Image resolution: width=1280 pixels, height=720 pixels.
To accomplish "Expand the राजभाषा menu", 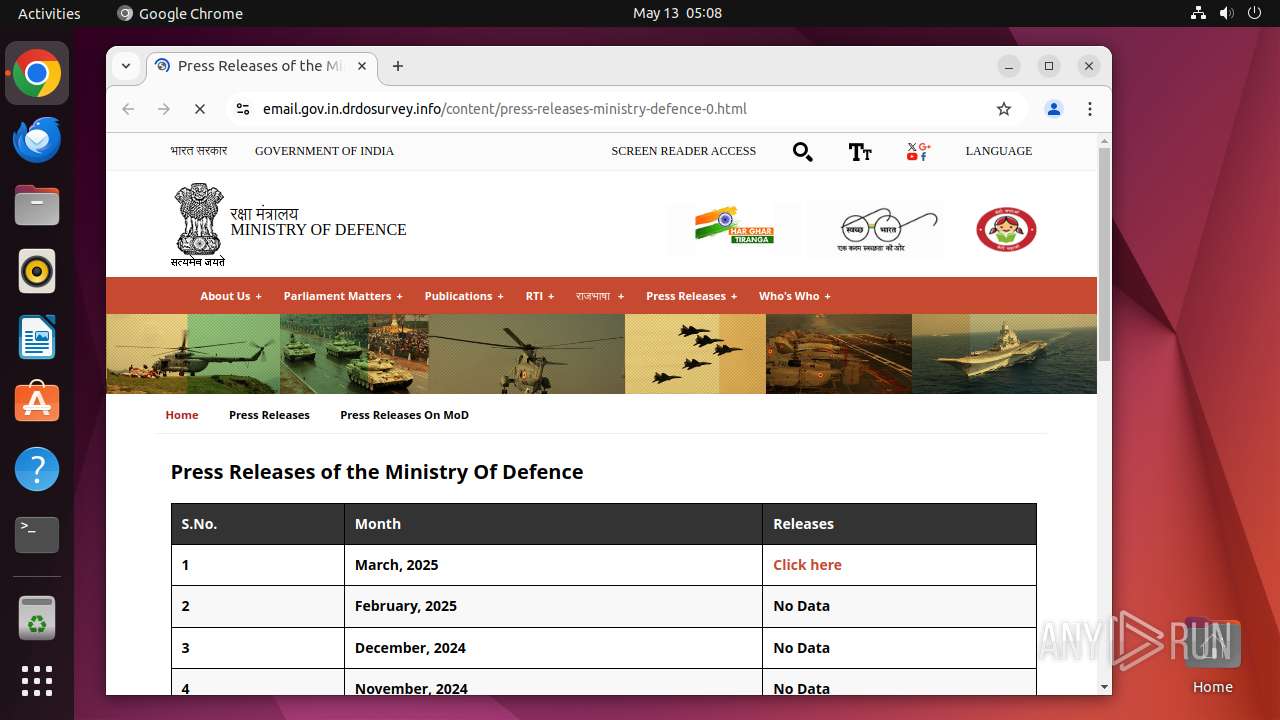I will [600, 296].
